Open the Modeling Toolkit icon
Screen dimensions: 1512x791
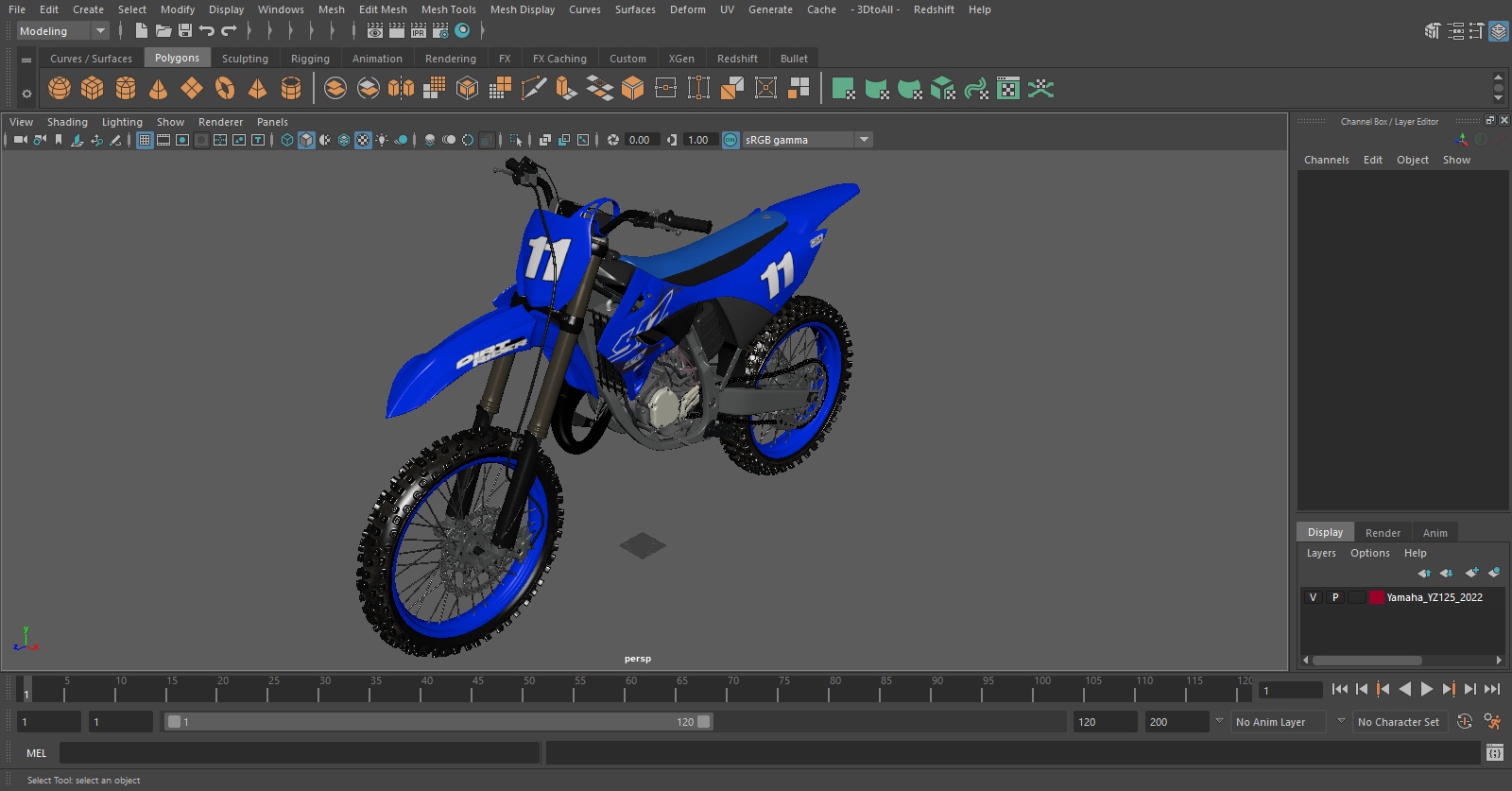(1433, 31)
